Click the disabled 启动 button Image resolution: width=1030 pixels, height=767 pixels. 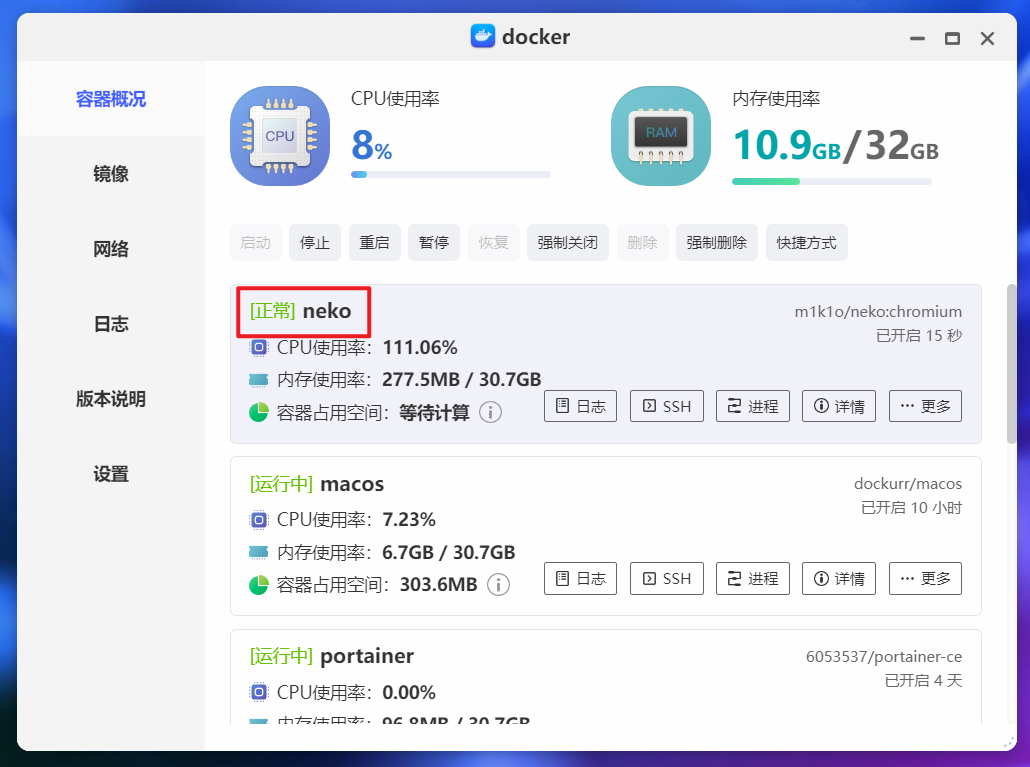coord(256,242)
